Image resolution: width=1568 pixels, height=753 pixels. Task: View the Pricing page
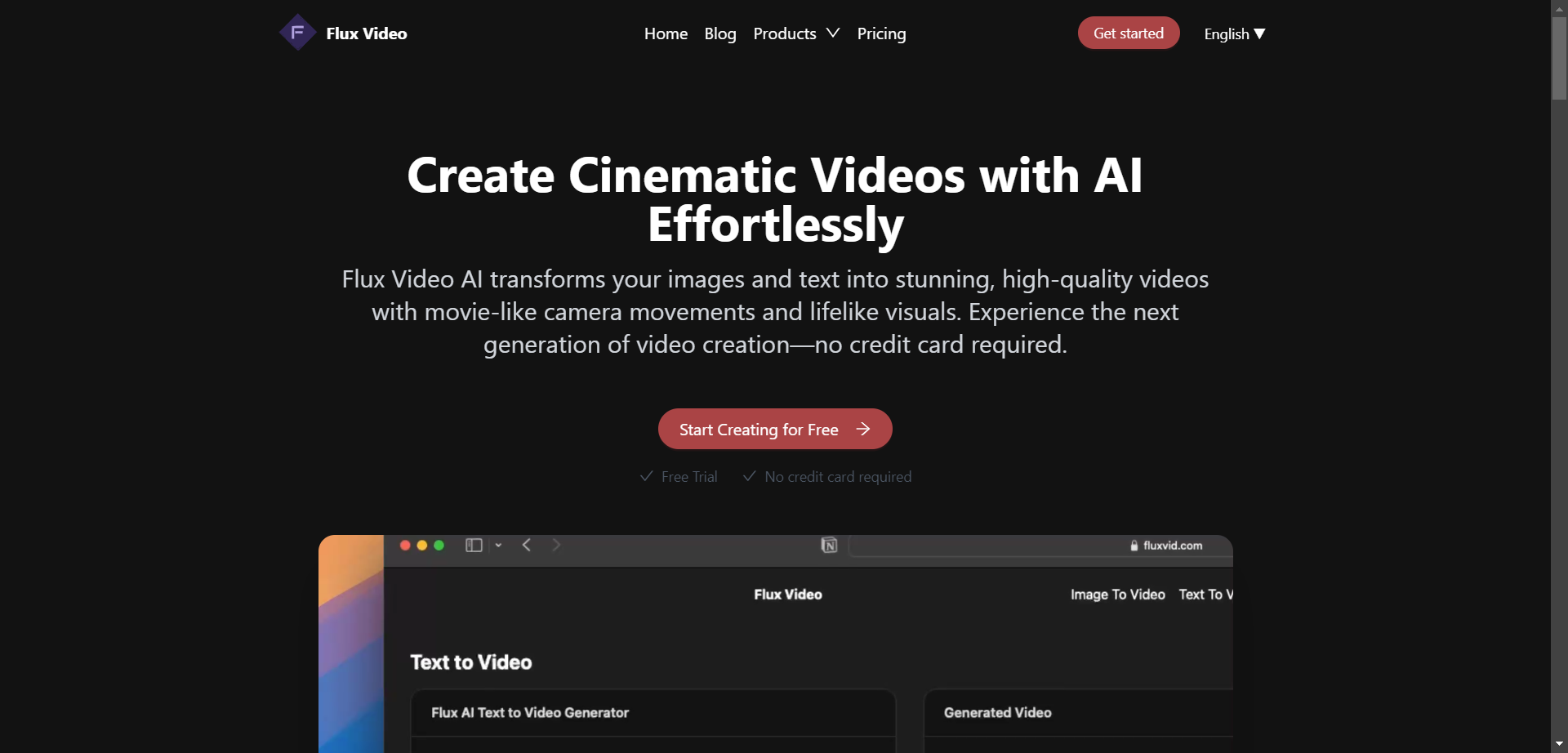(x=881, y=33)
